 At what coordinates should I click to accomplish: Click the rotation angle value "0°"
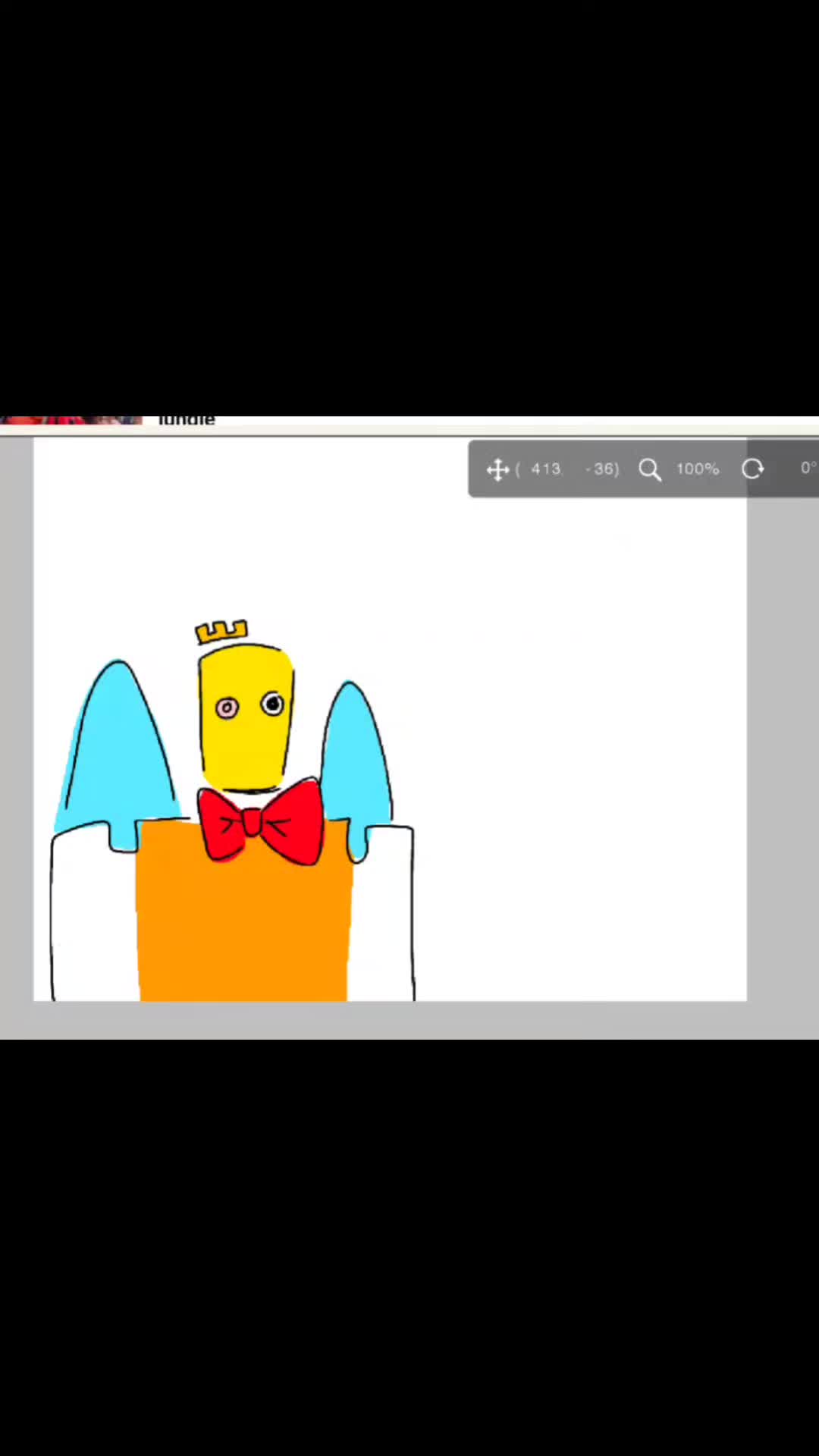point(809,468)
